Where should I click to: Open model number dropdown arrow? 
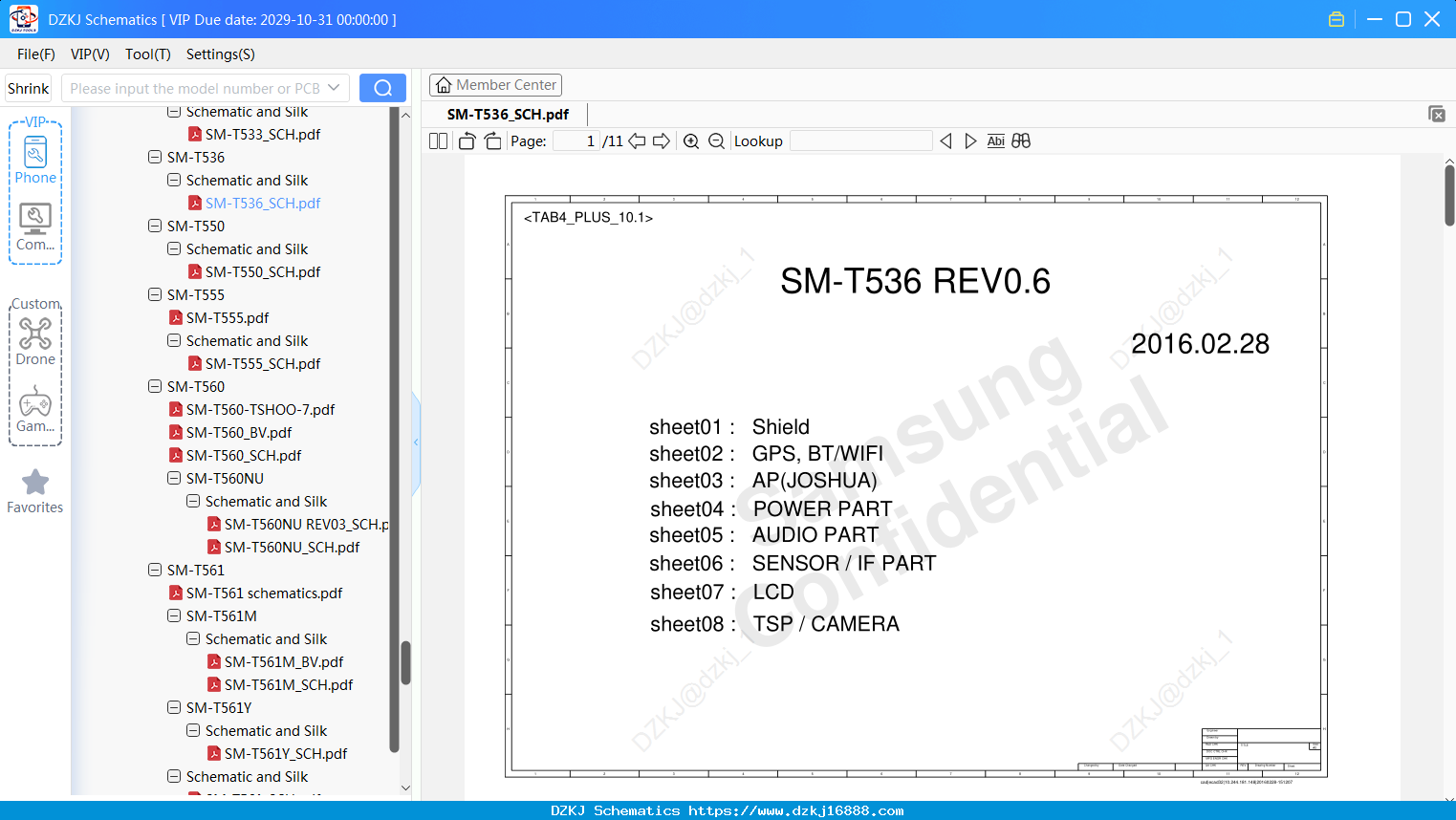pyautogui.click(x=334, y=88)
